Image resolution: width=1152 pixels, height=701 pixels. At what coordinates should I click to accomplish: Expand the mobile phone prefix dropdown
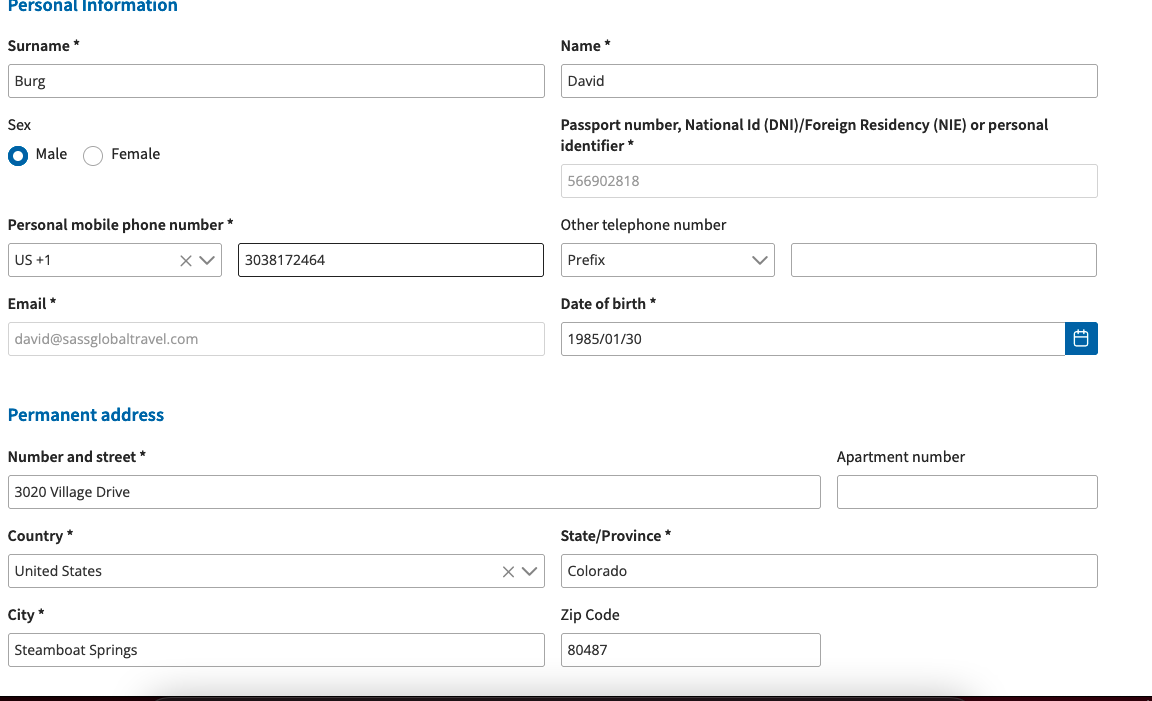tap(208, 261)
